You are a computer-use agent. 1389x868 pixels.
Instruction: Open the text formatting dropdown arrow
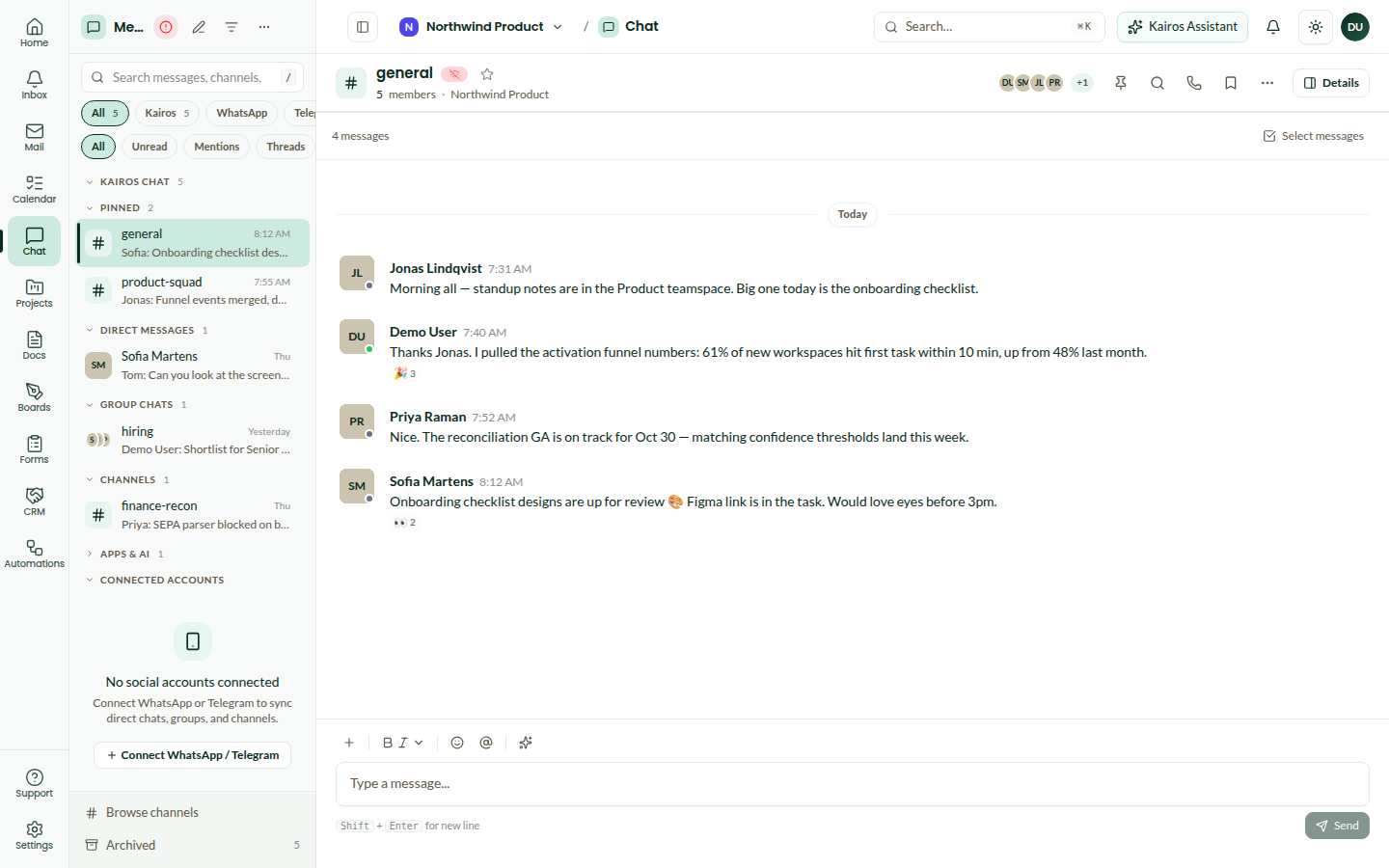tap(419, 743)
